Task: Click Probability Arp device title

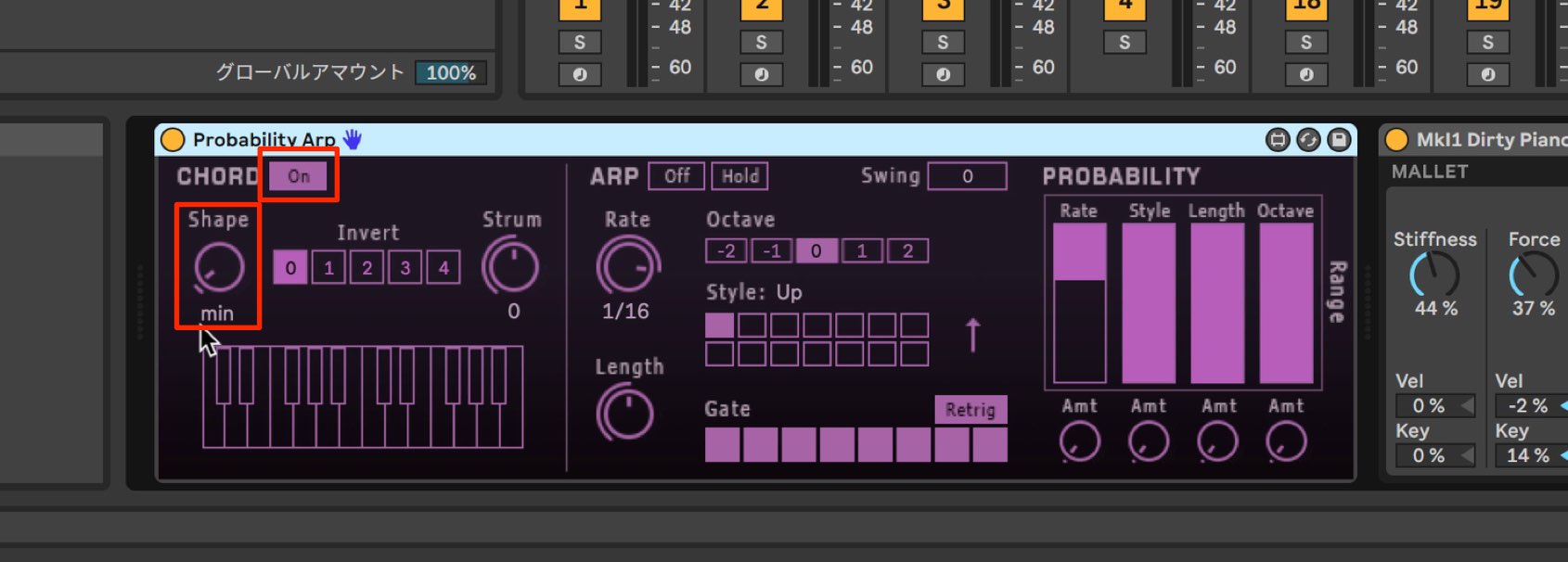Action: click(264, 140)
